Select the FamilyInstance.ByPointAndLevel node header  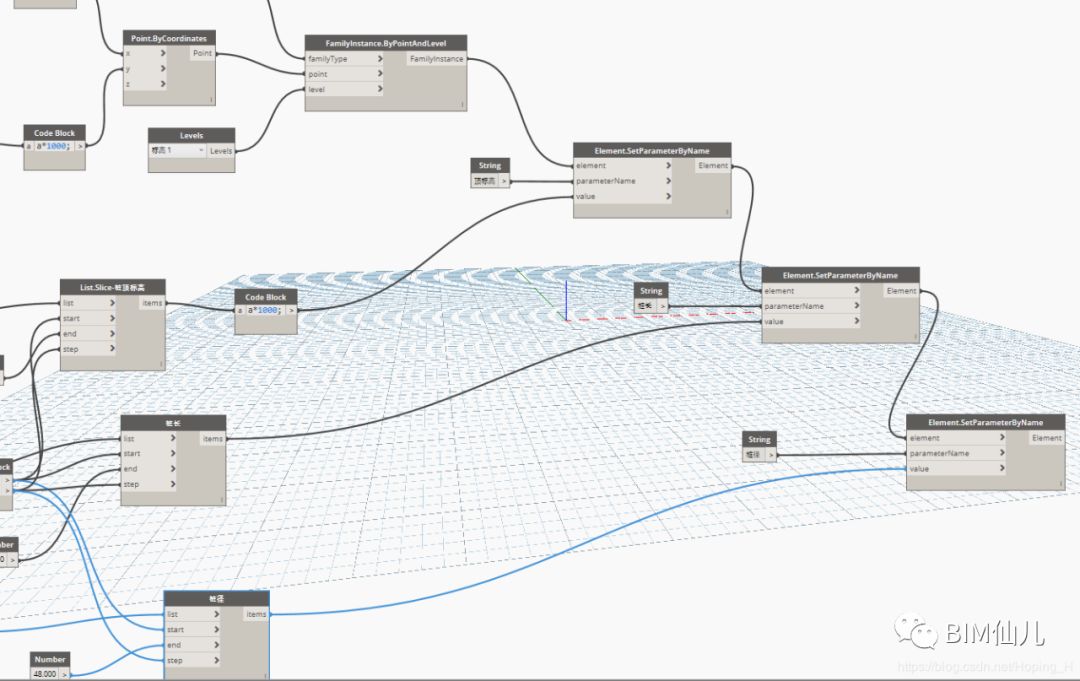pos(386,43)
